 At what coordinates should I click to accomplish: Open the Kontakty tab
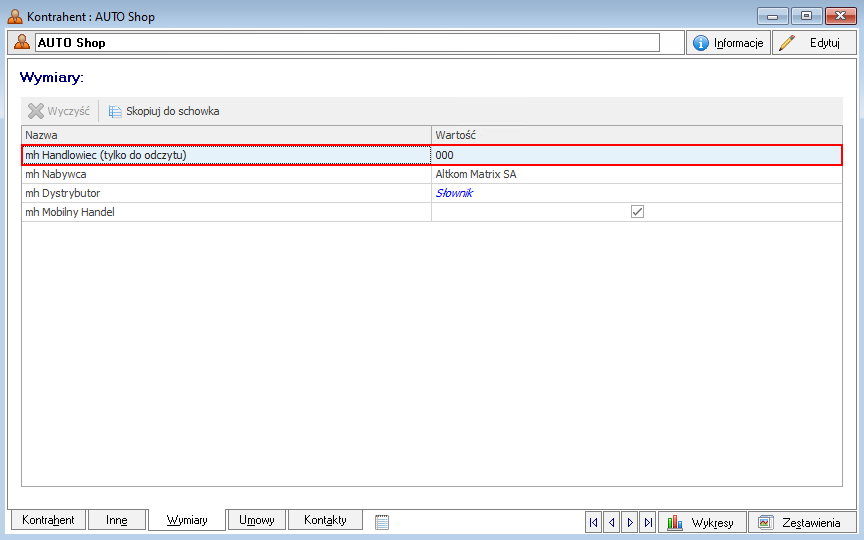click(x=325, y=520)
